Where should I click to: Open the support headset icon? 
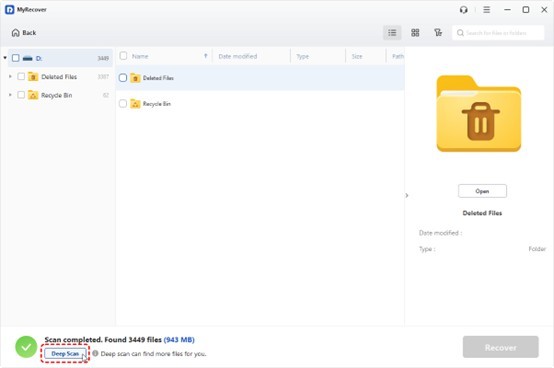click(x=464, y=10)
